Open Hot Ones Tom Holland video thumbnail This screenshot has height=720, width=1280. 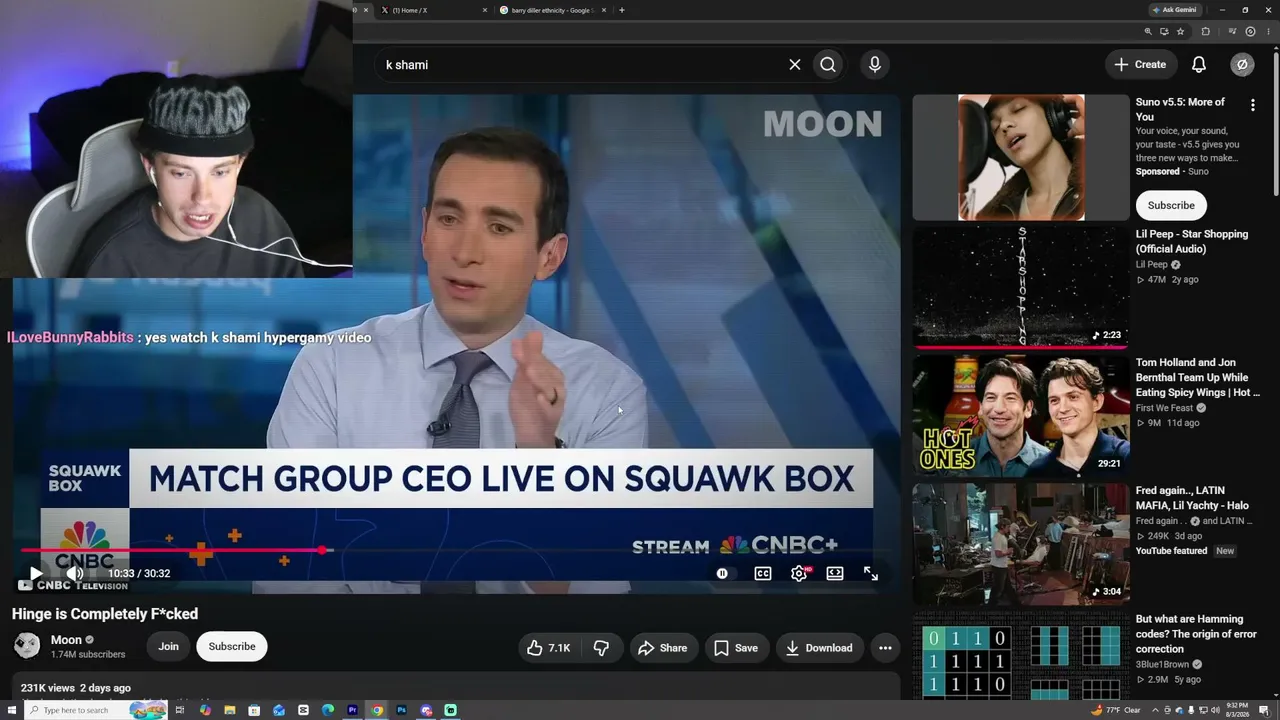[1021, 415]
